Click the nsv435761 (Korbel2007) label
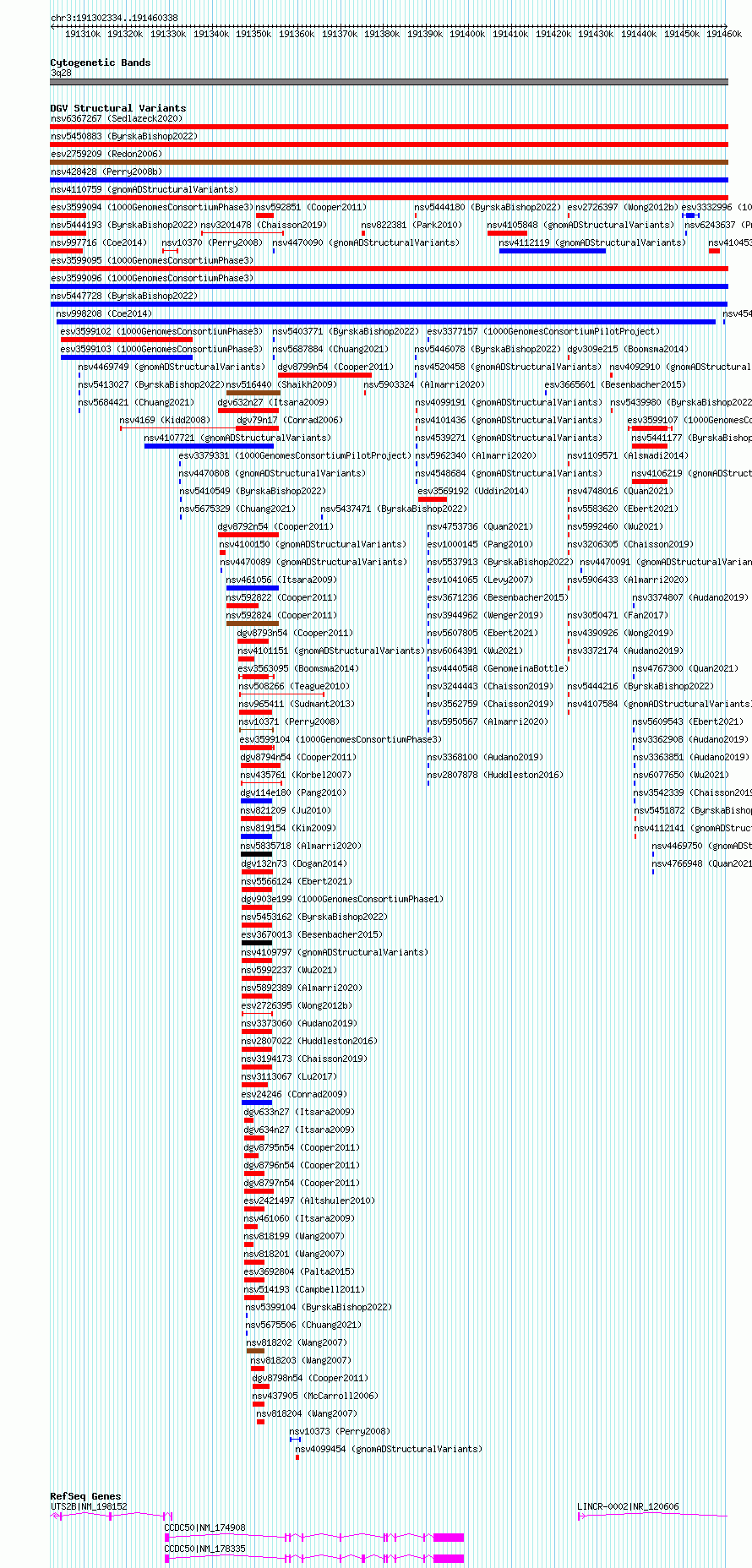Image resolution: width=752 pixels, height=1568 pixels. (297, 776)
